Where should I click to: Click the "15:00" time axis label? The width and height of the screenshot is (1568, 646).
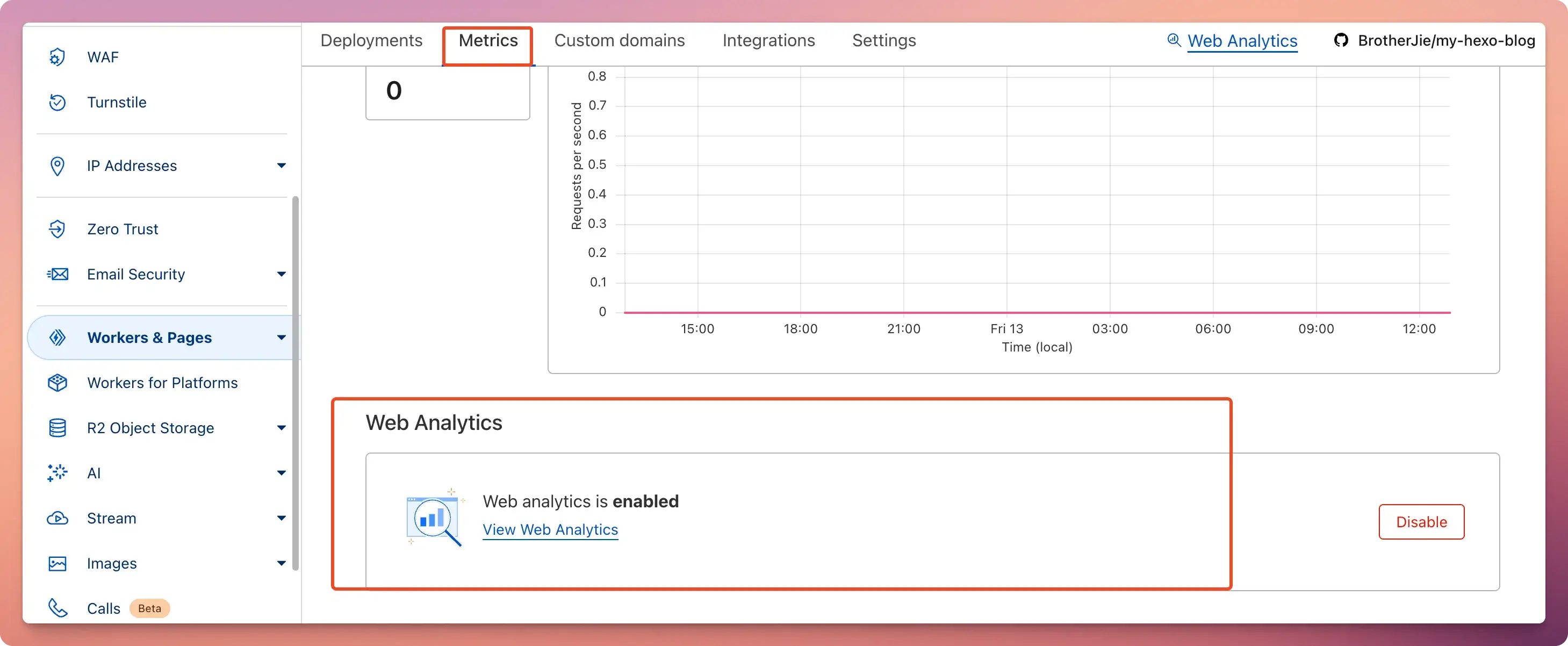[x=697, y=329]
